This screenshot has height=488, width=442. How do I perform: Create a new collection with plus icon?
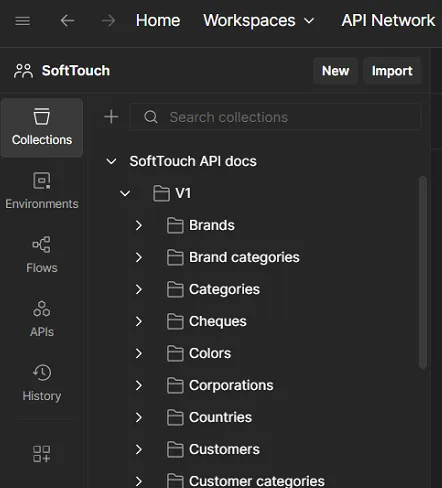111,117
